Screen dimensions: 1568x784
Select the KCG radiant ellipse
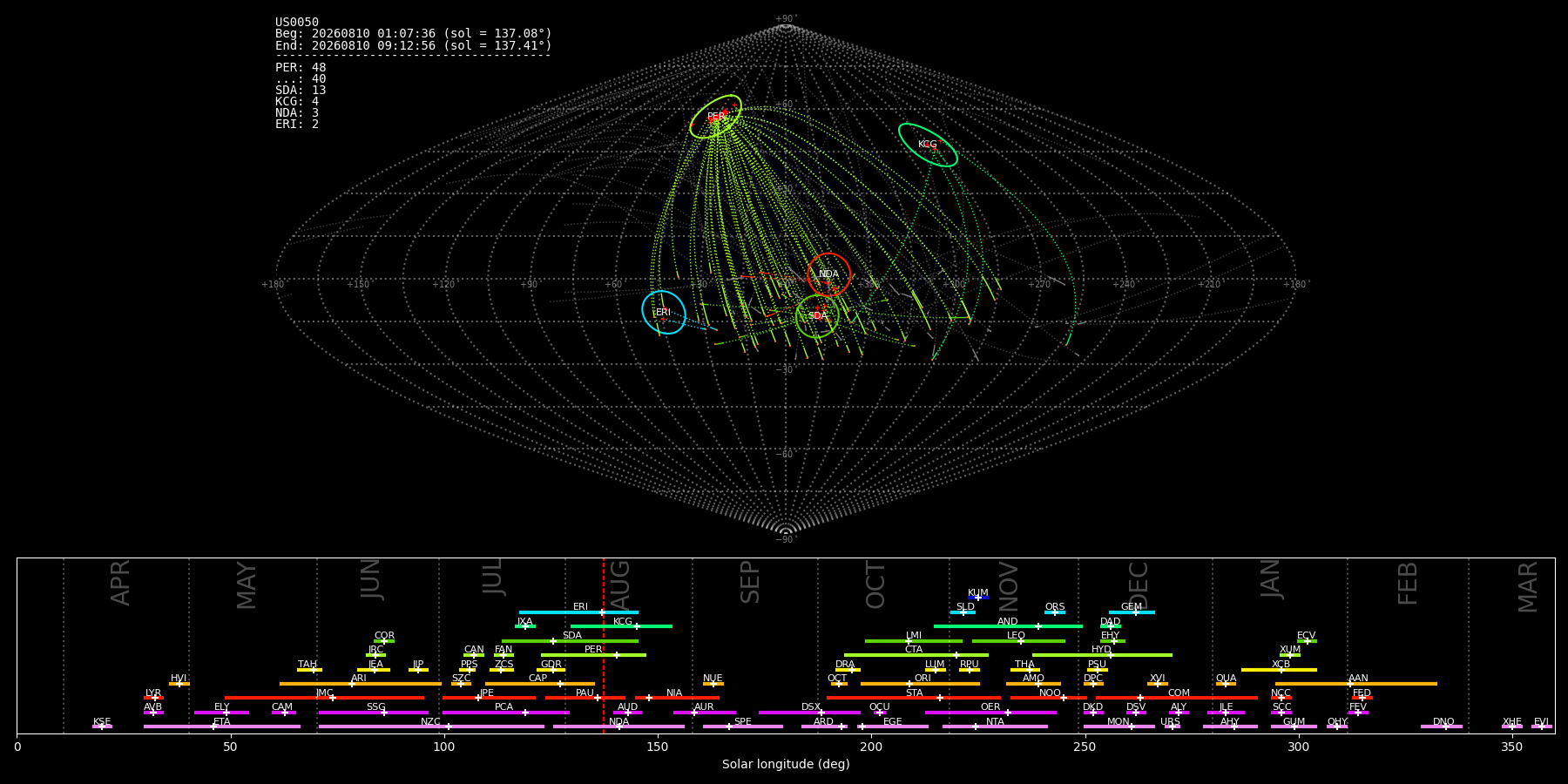(928, 145)
